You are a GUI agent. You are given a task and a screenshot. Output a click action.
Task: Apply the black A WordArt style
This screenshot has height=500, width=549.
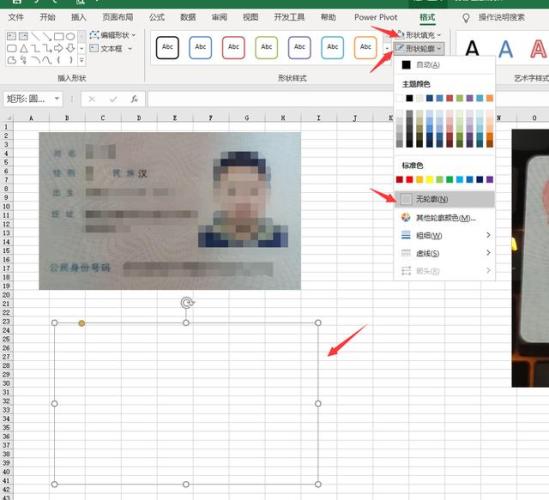coord(472,48)
